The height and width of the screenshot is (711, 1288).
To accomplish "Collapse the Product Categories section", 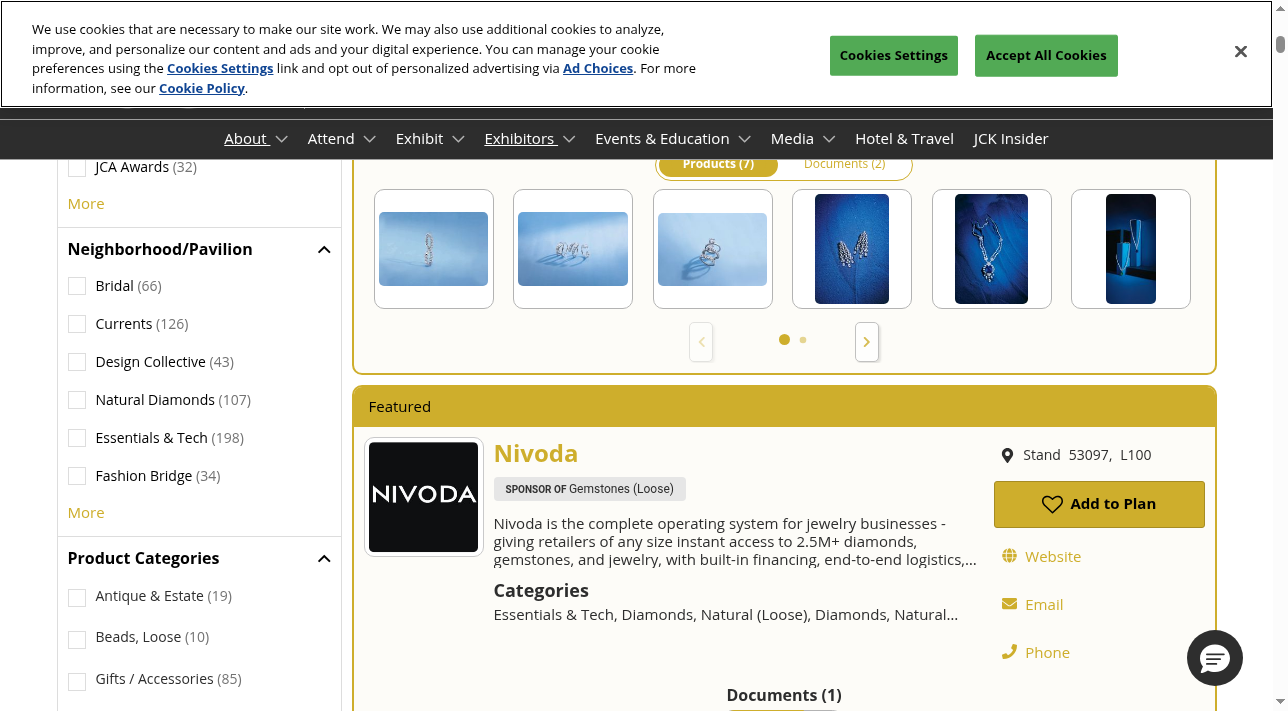I will point(324,559).
